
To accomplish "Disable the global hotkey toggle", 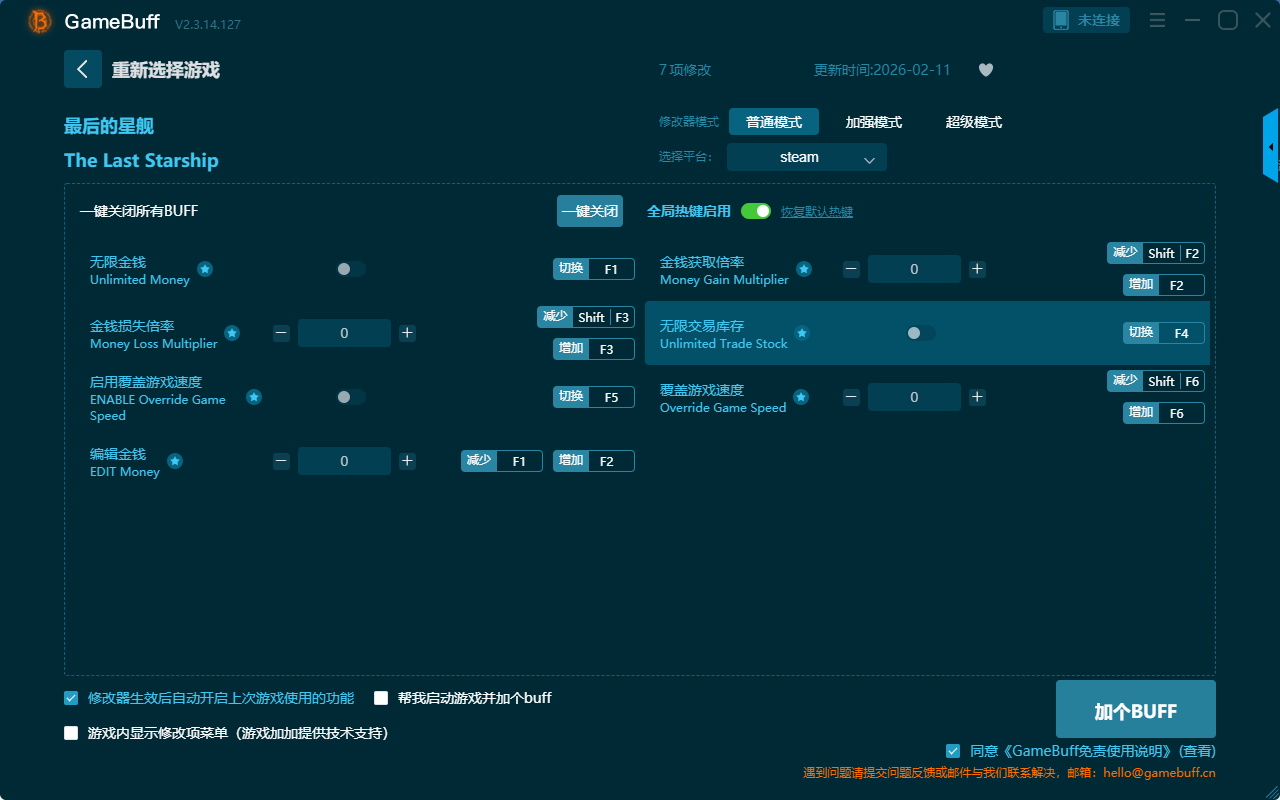I will [756, 211].
